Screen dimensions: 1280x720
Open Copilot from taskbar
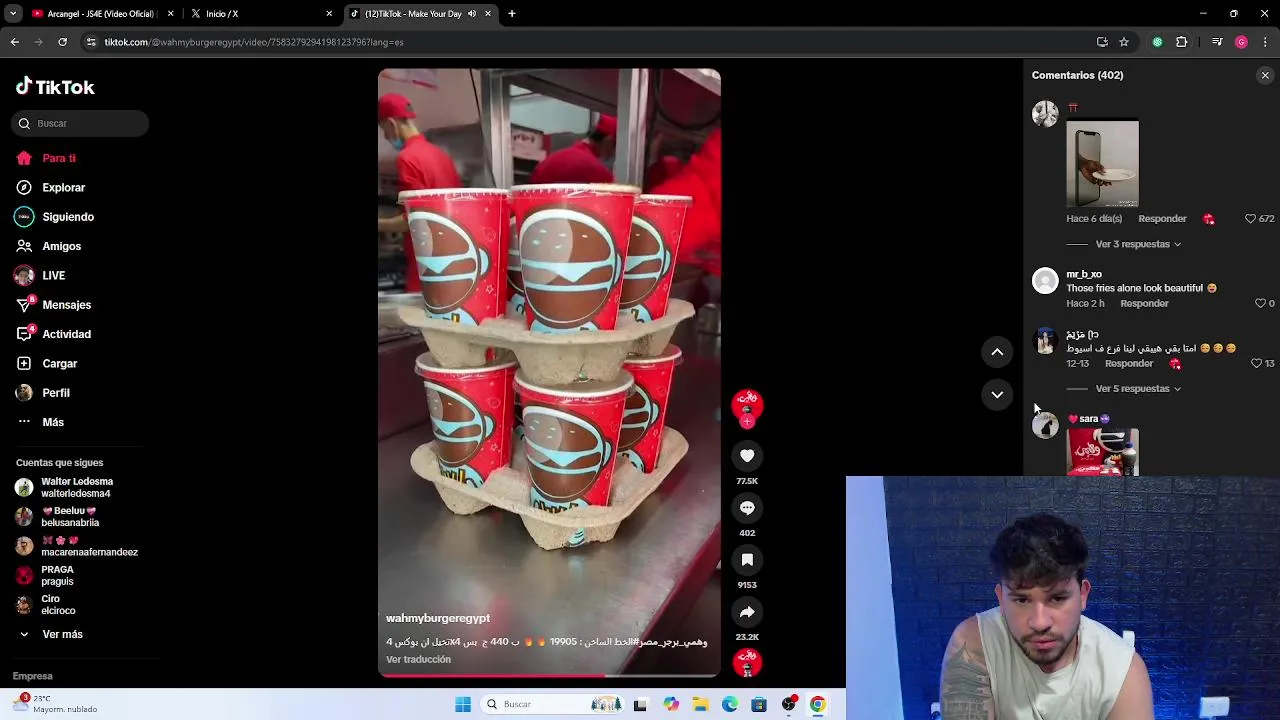(671, 704)
